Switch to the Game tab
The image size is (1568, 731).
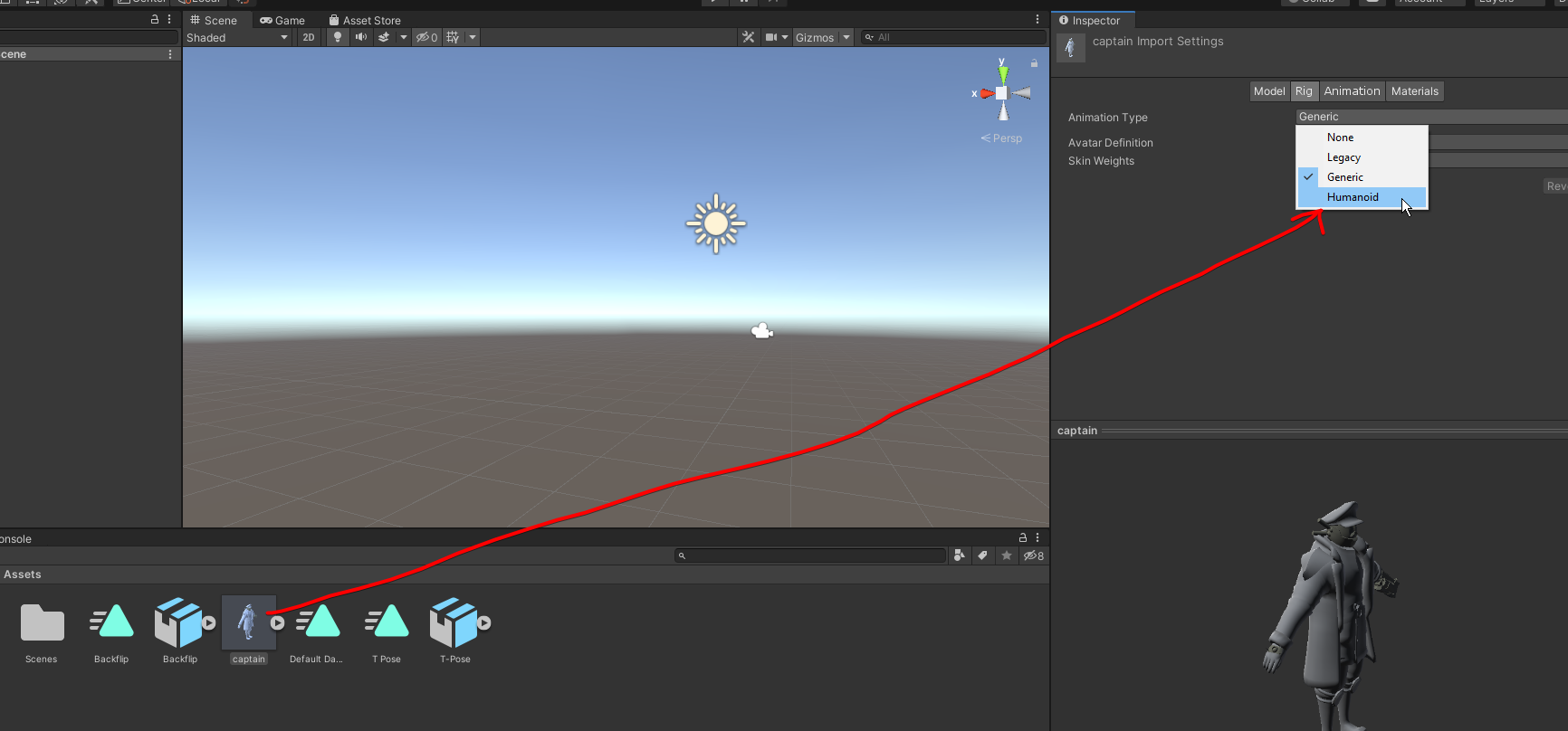(282, 20)
